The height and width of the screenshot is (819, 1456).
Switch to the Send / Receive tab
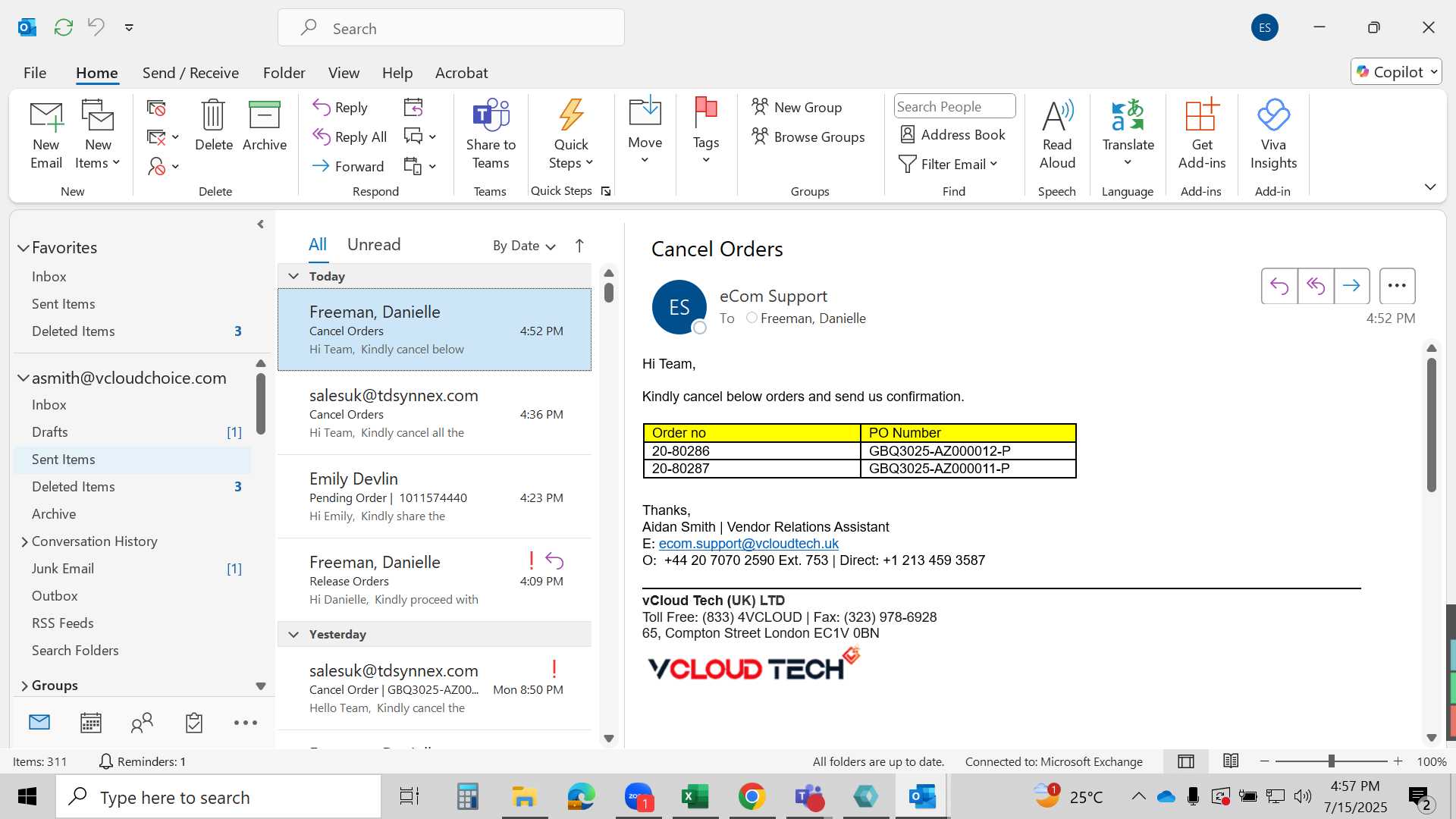pyautogui.click(x=190, y=73)
